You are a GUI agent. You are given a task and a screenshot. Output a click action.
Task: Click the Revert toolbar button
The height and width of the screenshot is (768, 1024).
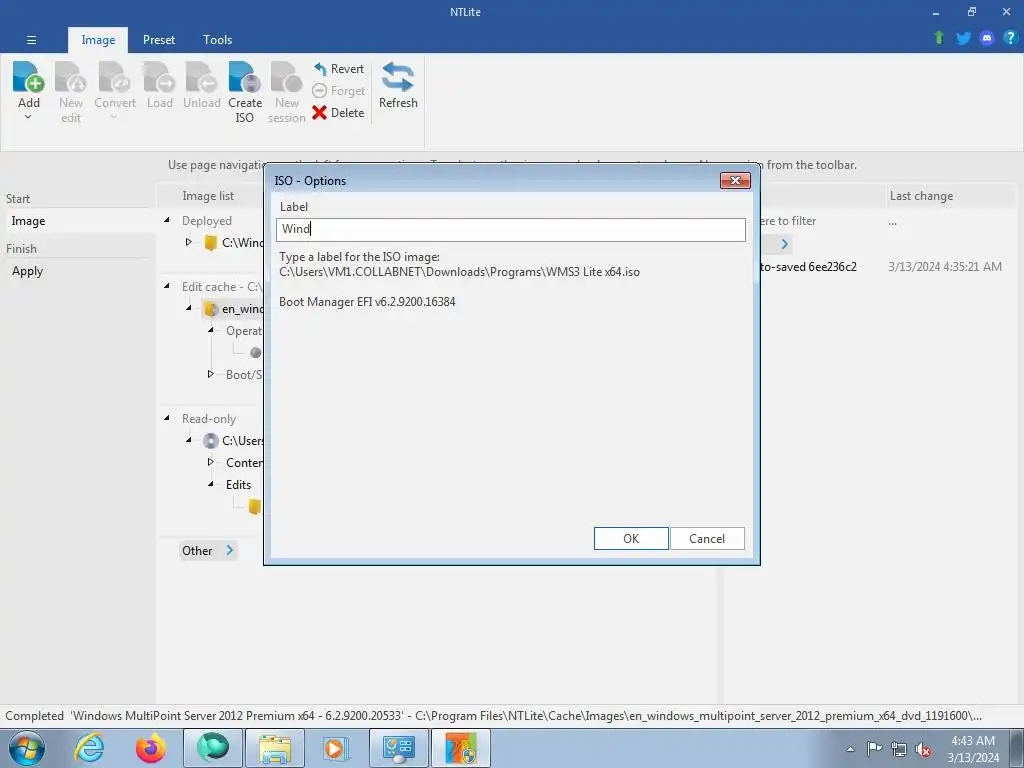pyautogui.click(x=338, y=69)
